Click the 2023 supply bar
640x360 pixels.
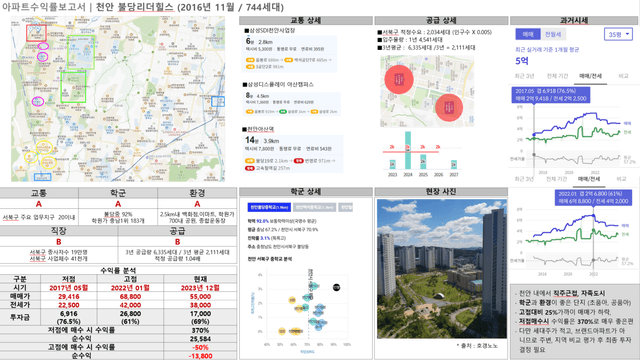[x=392, y=164]
